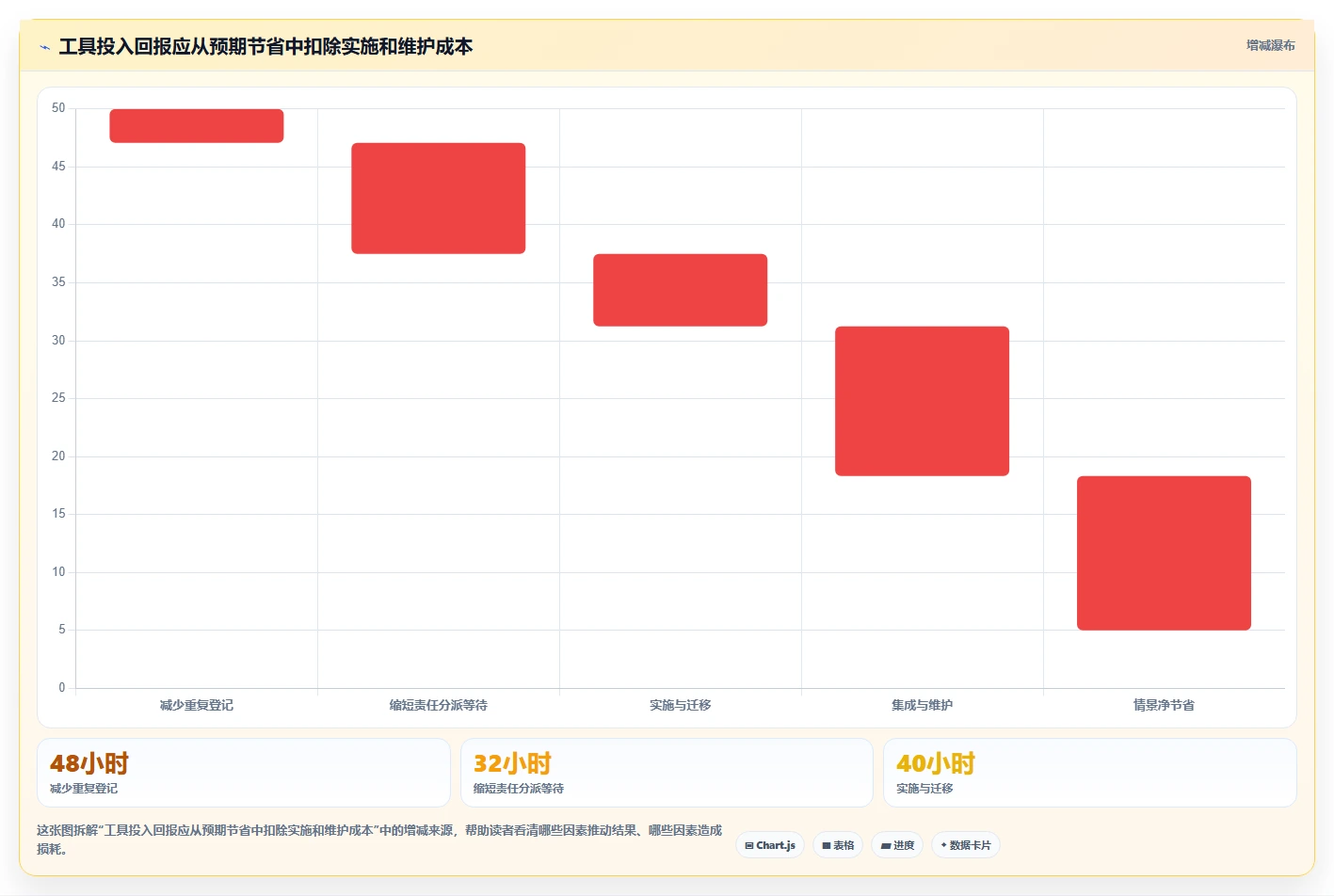Image resolution: width=1334 pixels, height=896 pixels.
Task: Click the lightning icon beside the title
Action: [44, 47]
